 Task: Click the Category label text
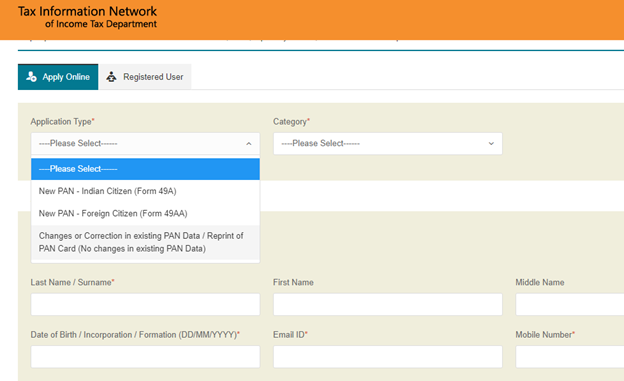[x=291, y=121]
